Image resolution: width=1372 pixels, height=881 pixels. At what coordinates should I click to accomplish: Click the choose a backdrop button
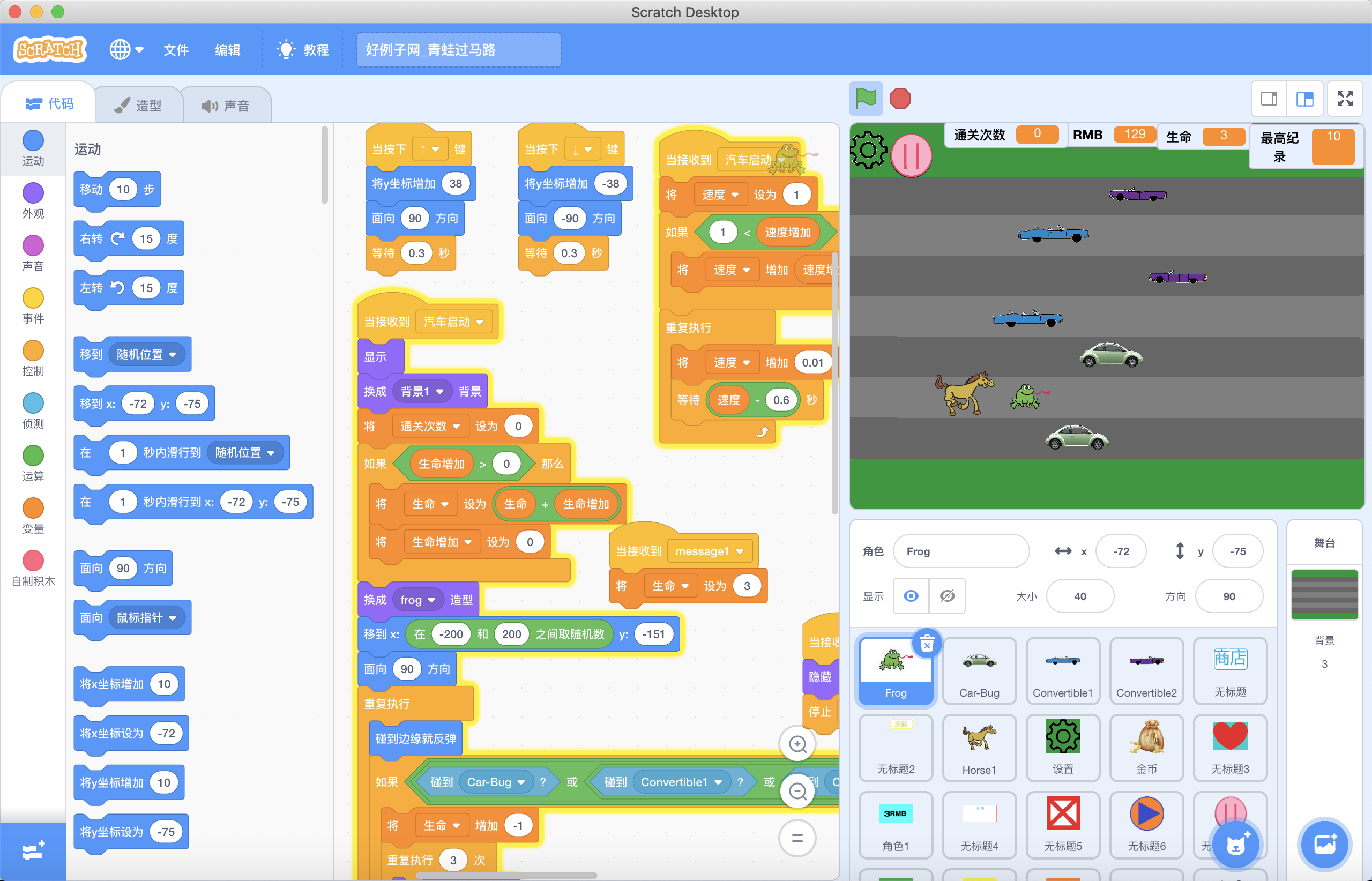click(1324, 845)
